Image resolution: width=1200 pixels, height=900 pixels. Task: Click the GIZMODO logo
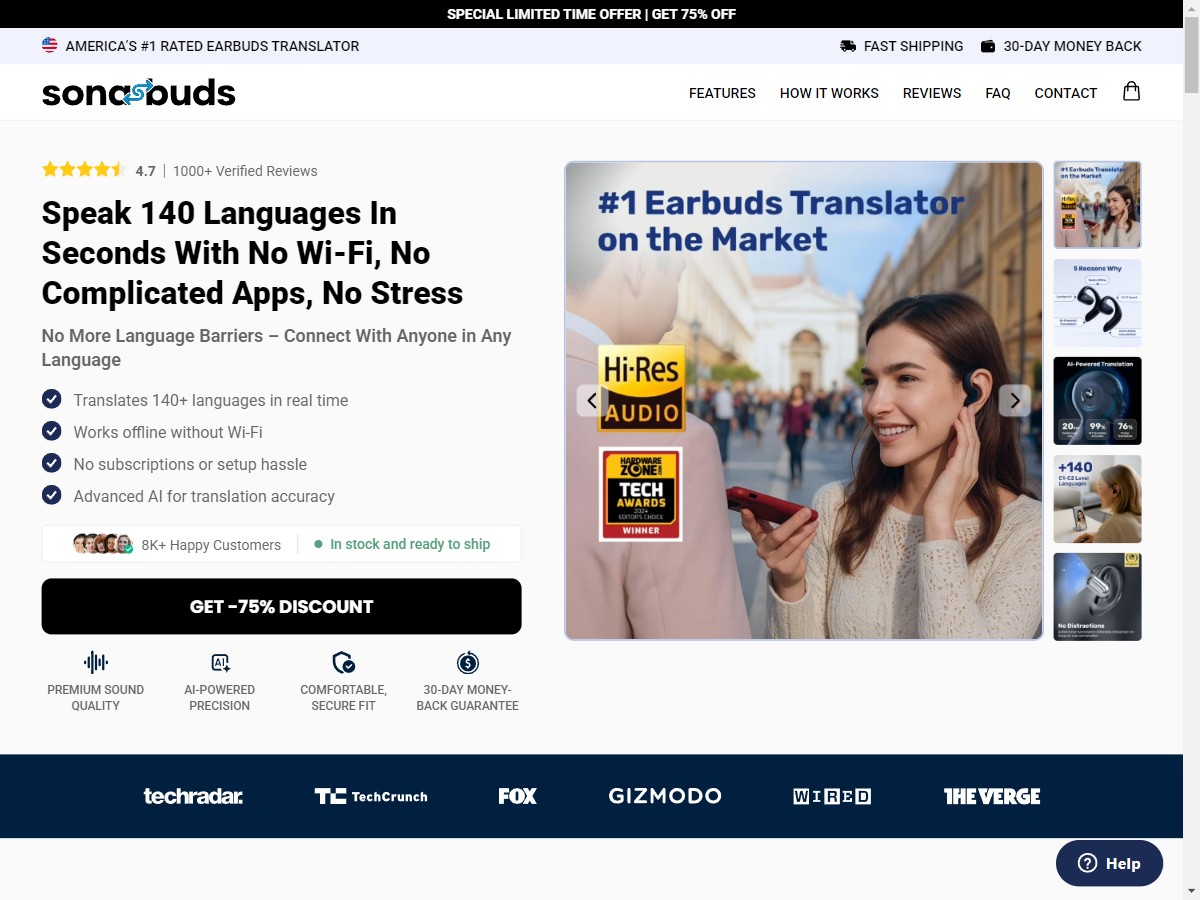(665, 796)
